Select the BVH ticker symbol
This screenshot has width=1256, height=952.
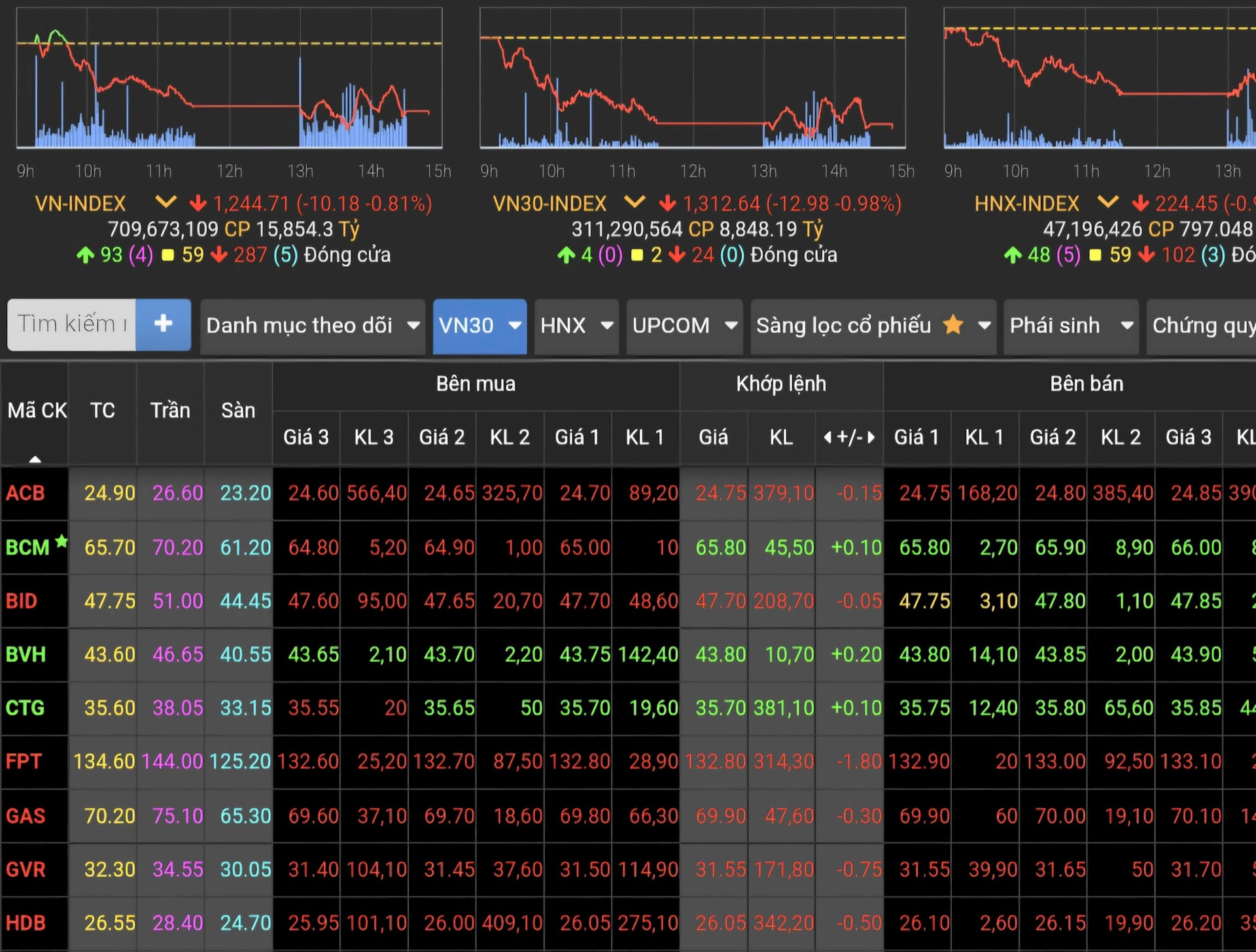(26, 654)
